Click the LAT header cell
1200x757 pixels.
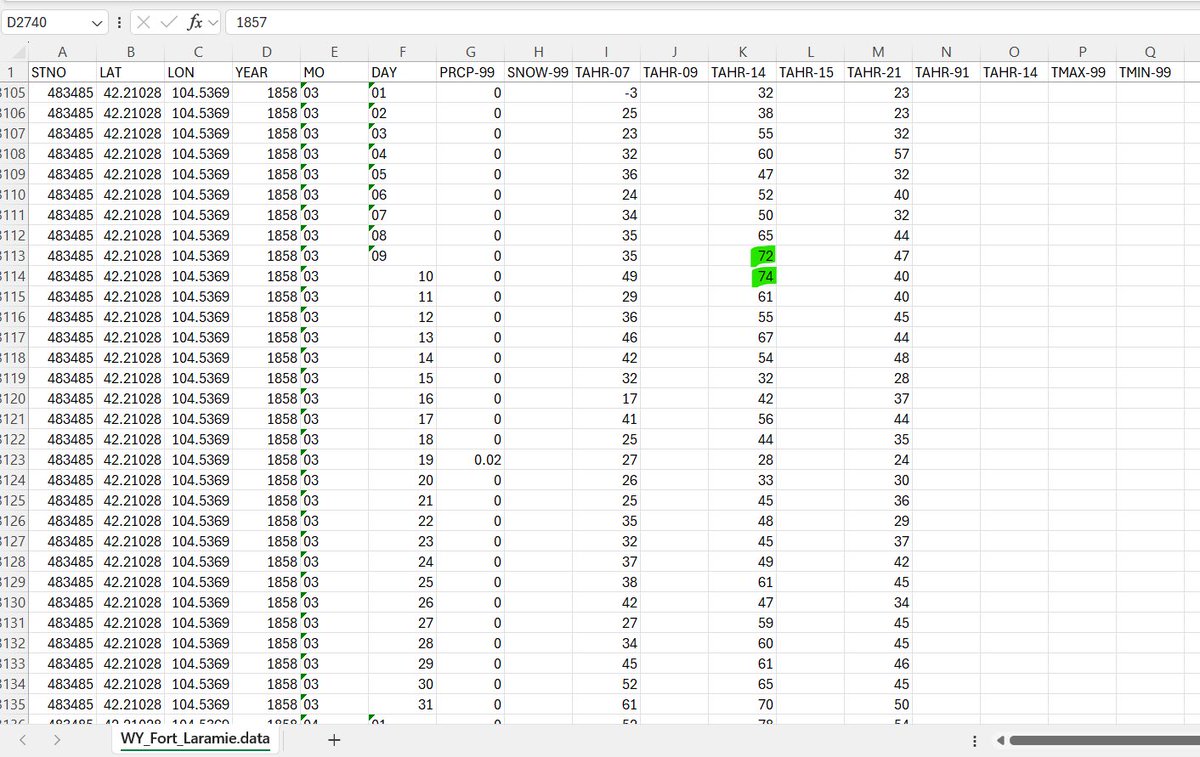click(x=130, y=72)
